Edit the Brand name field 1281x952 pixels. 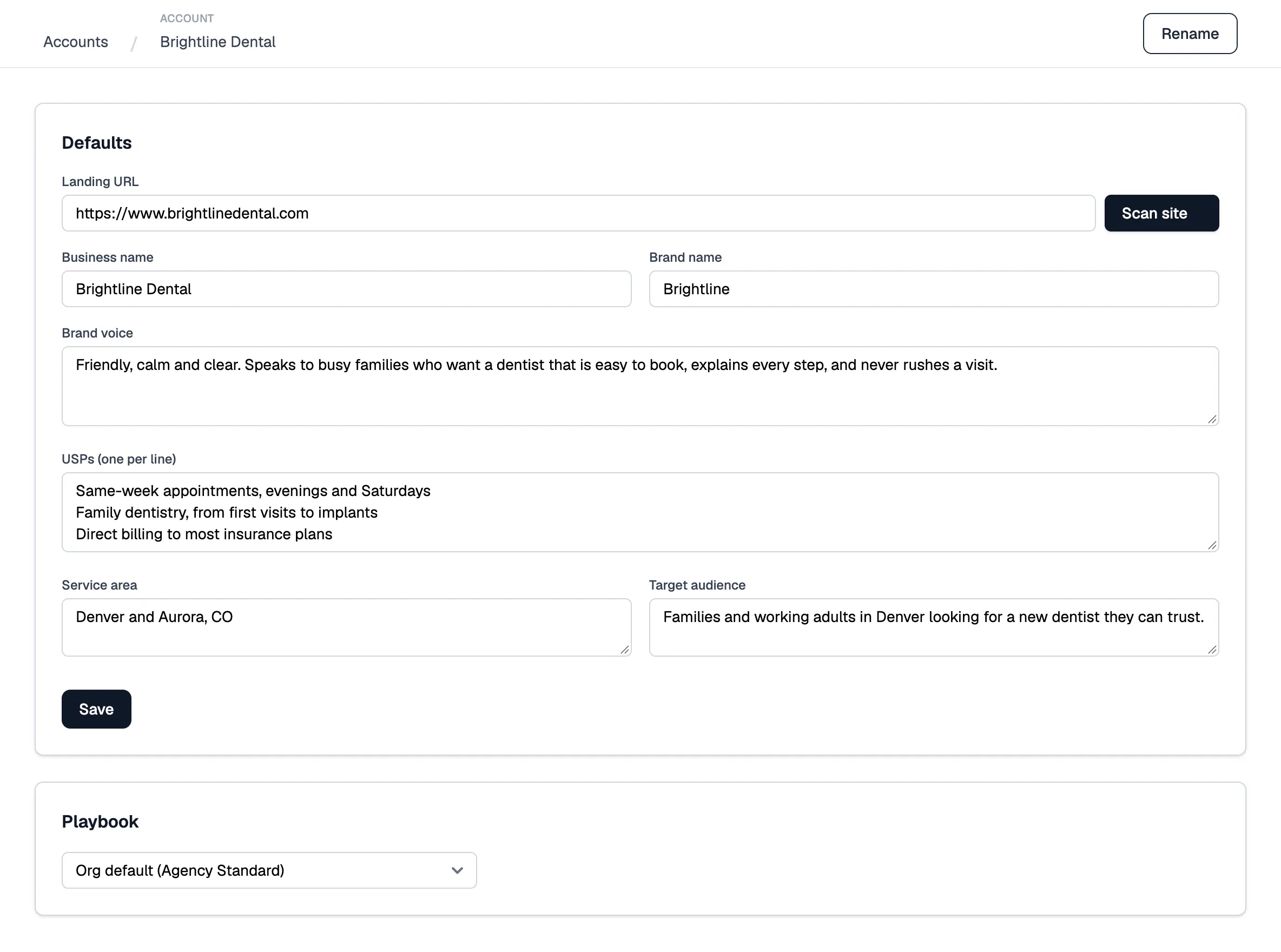tap(934, 289)
